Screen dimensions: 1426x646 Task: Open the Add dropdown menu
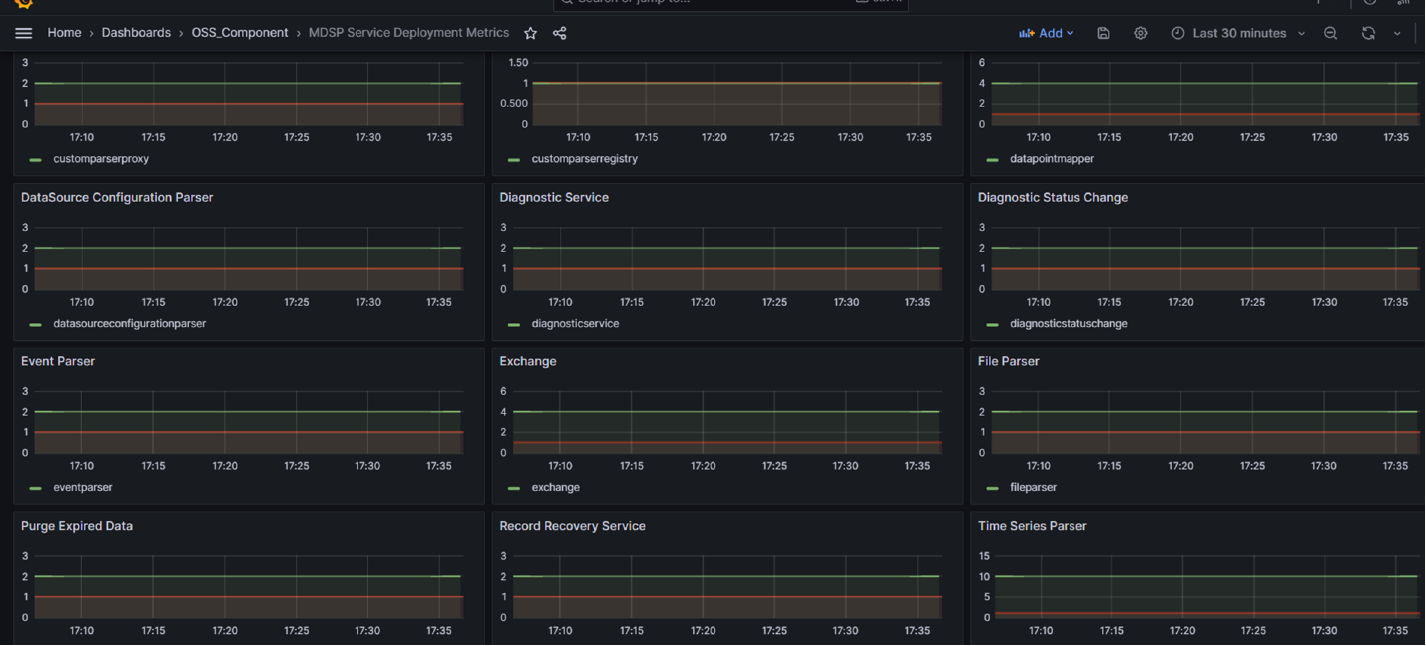tap(1046, 33)
